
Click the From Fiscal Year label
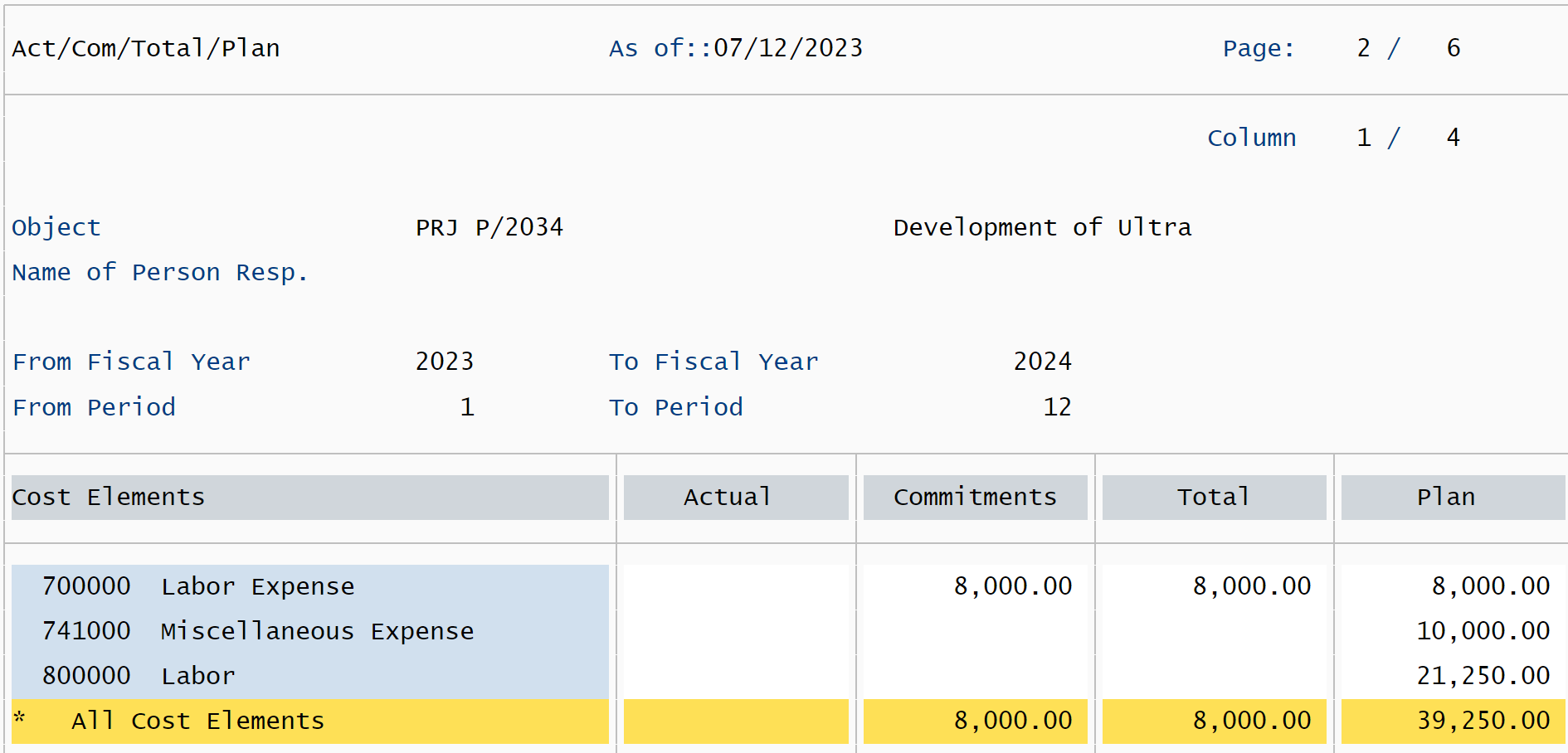[x=131, y=362]
